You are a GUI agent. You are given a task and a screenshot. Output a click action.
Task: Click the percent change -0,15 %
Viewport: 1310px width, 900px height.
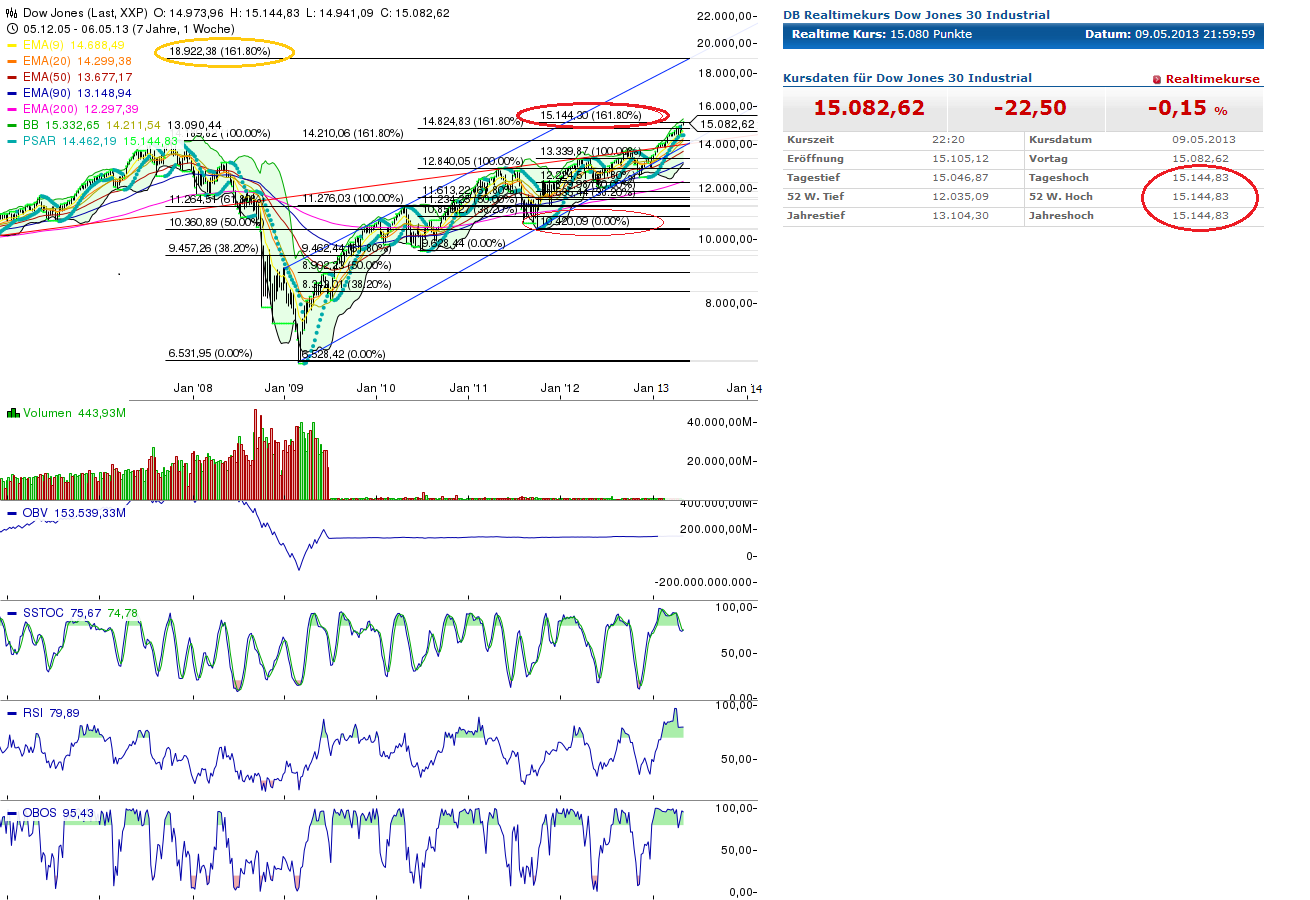tap(1186, 108)
